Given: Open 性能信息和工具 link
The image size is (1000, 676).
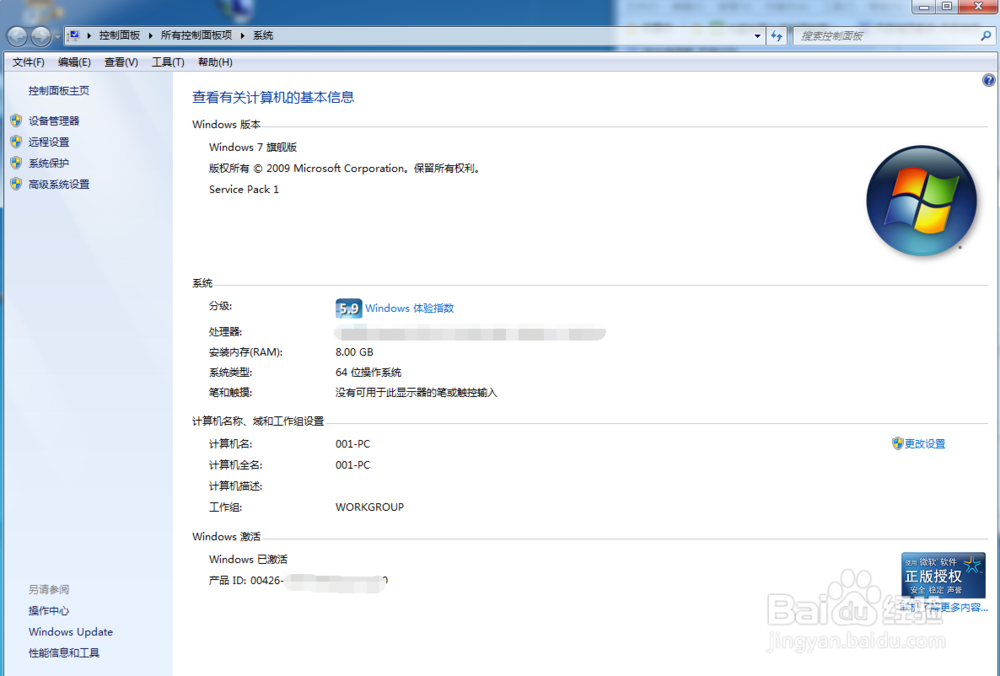Looking at the screenshot, I should coord(64,652).
